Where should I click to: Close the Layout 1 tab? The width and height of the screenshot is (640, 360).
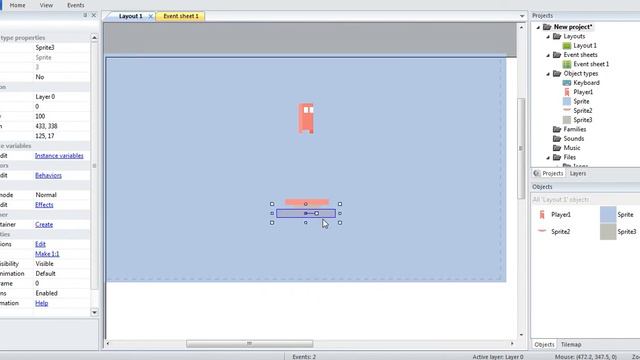(150, 16)
